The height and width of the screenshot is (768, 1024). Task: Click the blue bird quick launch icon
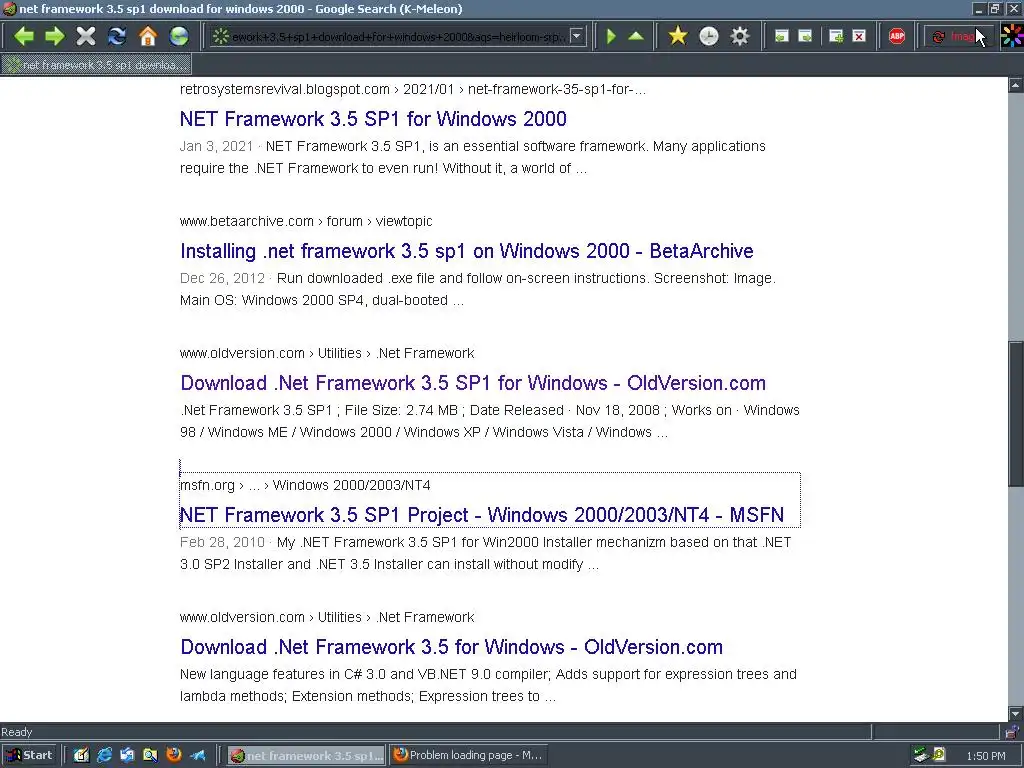(197, 756)
